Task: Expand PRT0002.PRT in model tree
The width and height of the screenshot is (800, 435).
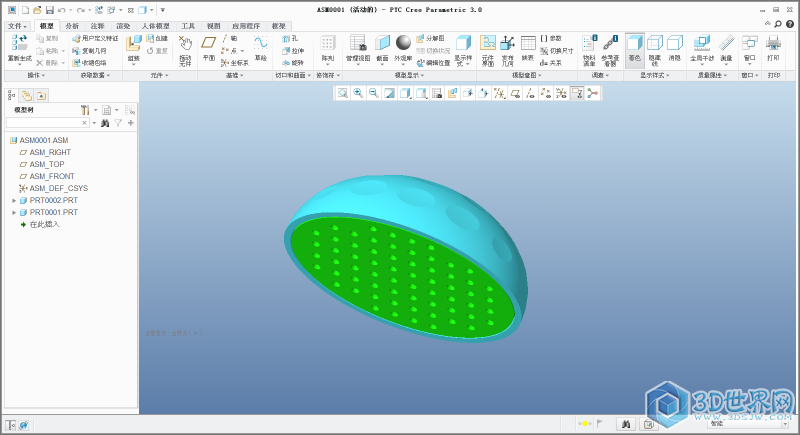Action: coord(14,200)
